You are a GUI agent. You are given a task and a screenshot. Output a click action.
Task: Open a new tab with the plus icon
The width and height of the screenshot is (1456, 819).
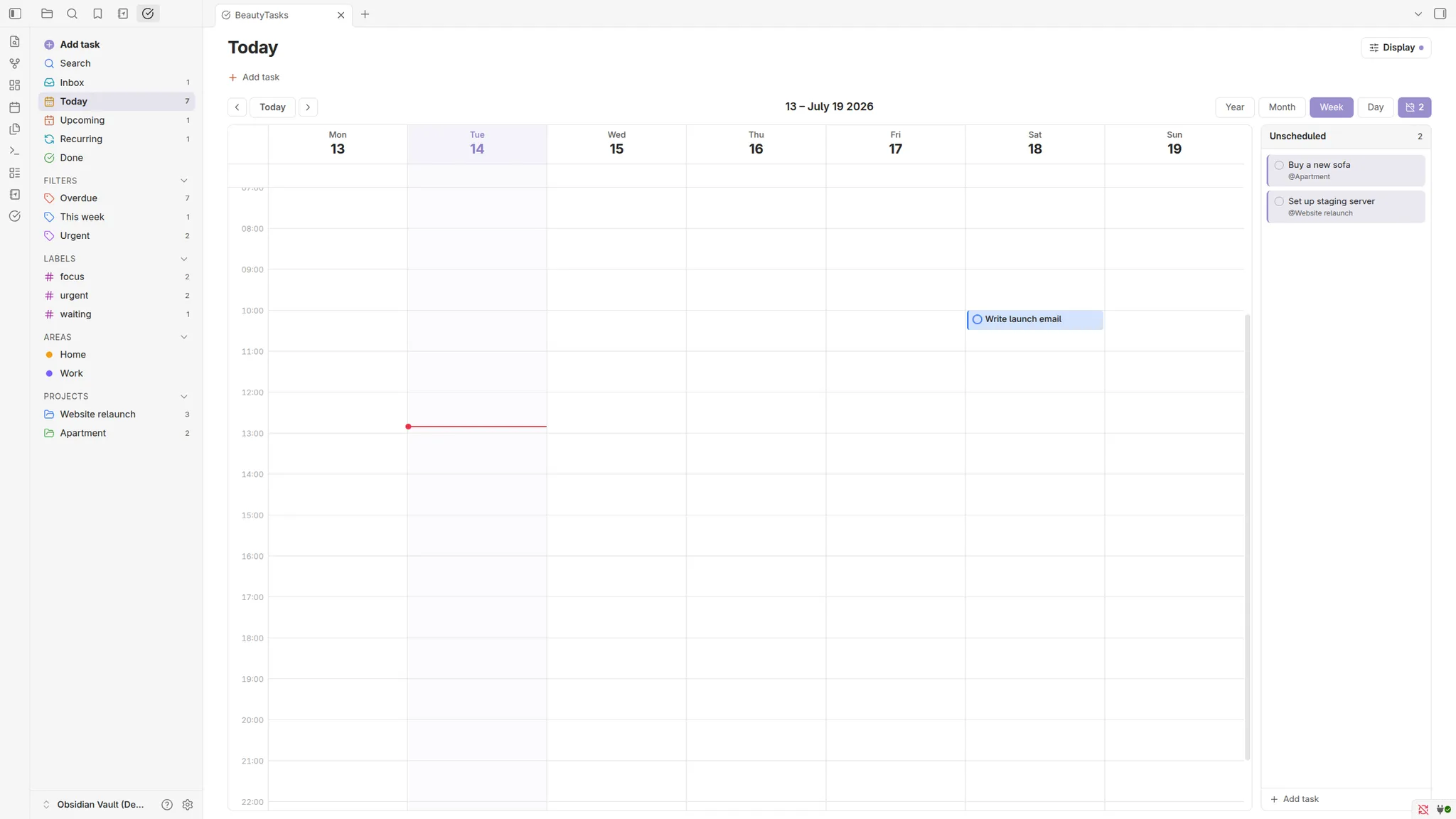(x=365, y=14)
